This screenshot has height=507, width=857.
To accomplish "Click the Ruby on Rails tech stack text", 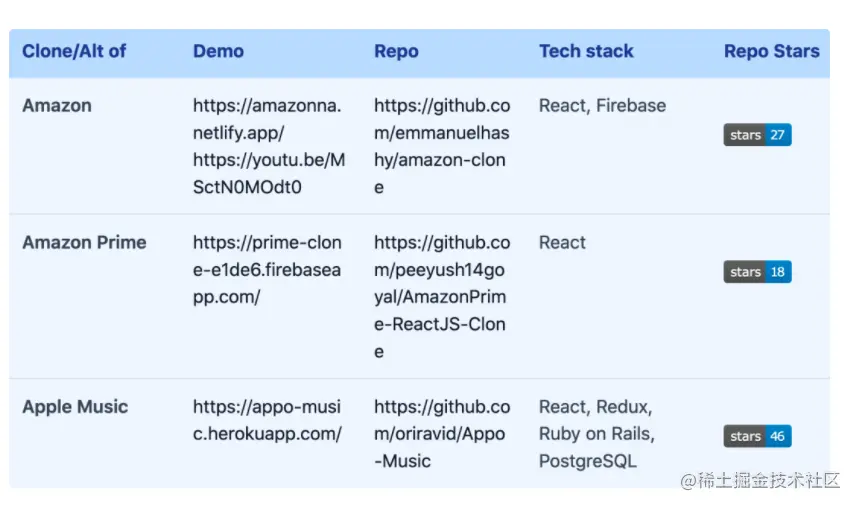I will (x=596, y=434).
